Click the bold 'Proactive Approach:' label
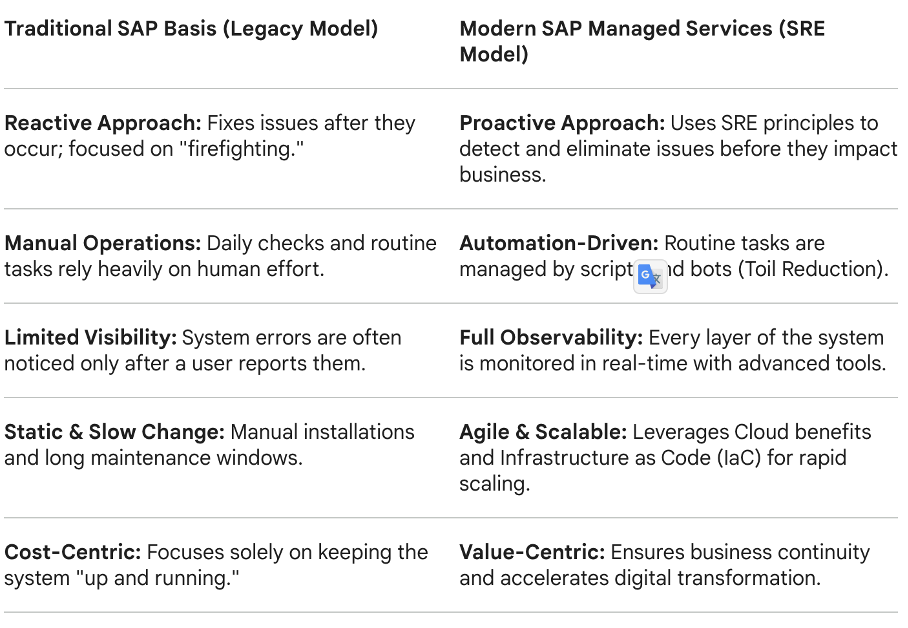The image size is (908, 628). (562, 123)
